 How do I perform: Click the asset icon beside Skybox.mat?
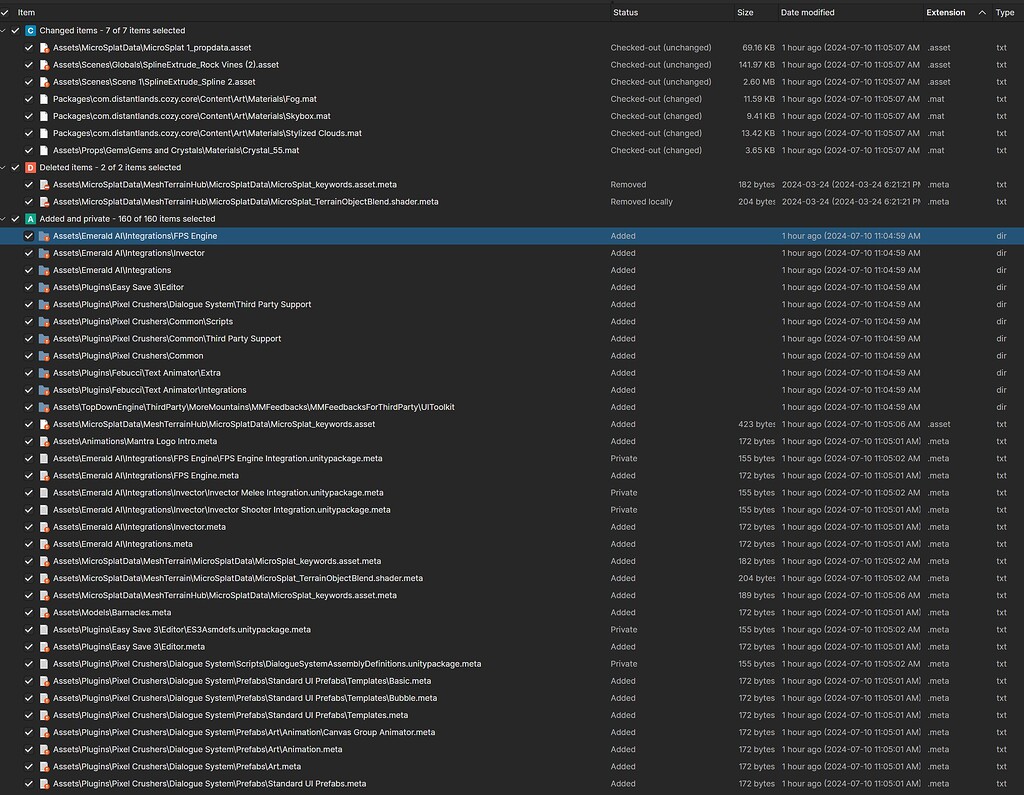click(x=44, y=115)
